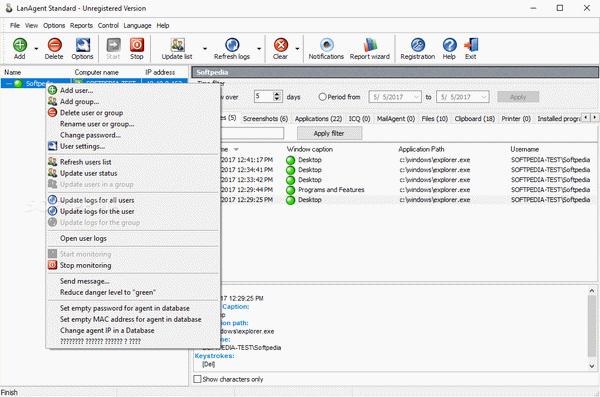Click the Add toolbar icon

20,45
